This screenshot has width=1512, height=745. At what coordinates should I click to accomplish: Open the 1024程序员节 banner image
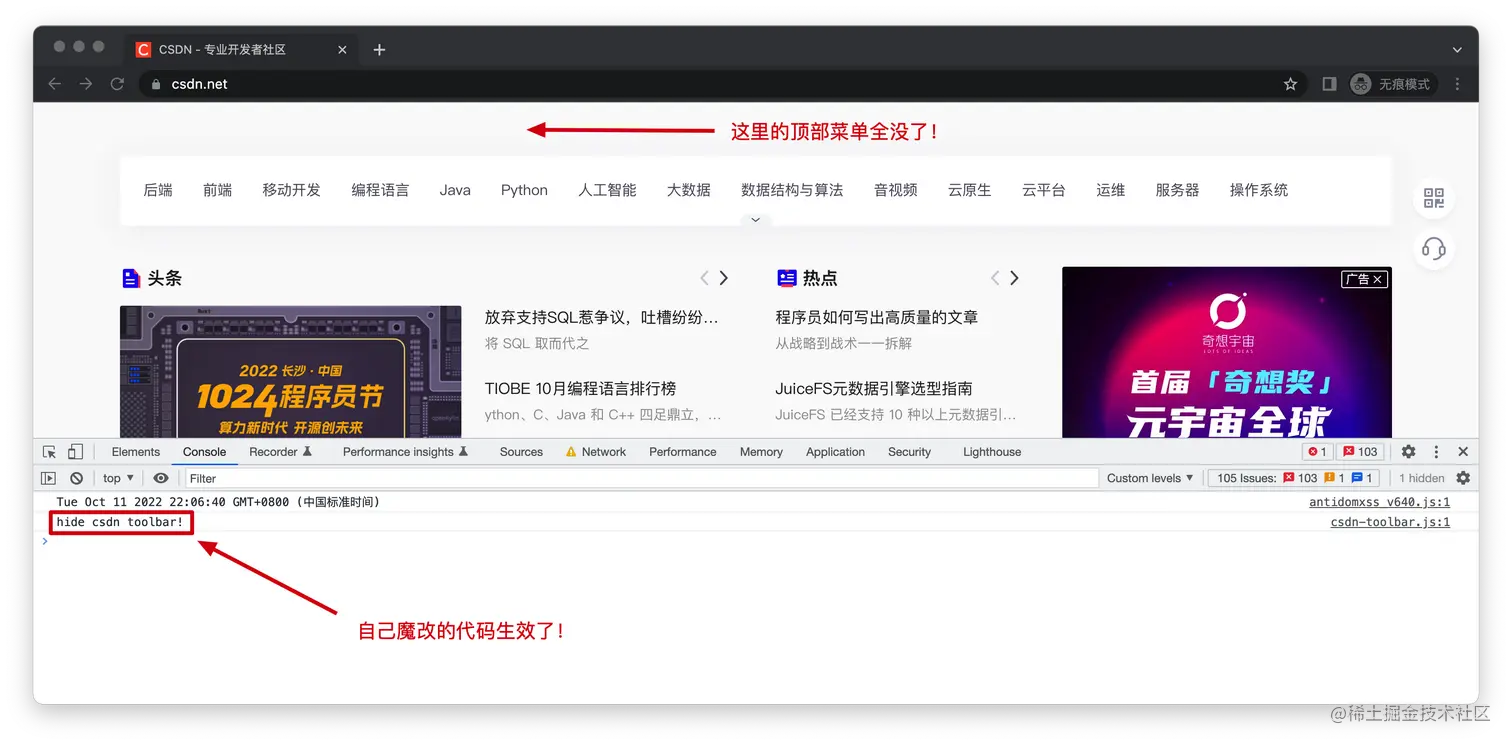[290, 372]
